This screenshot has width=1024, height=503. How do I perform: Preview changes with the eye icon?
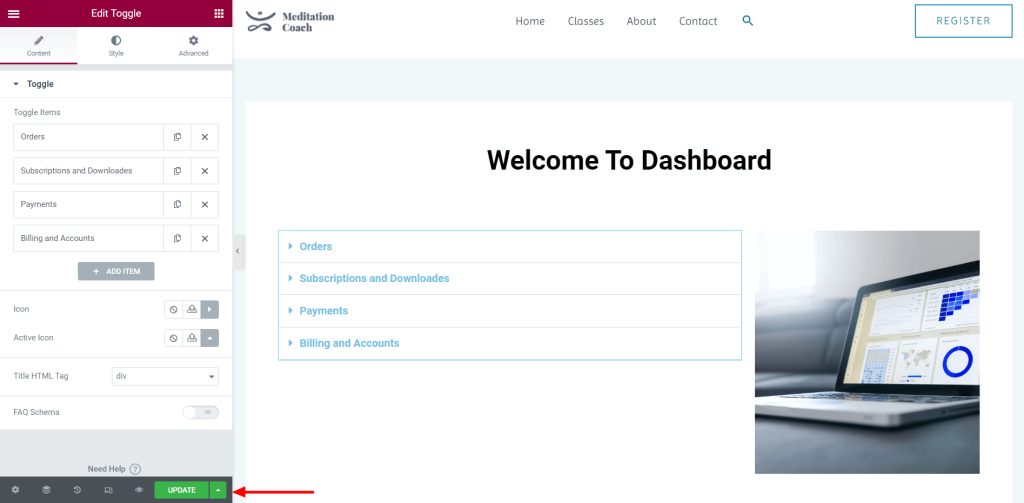139,490
